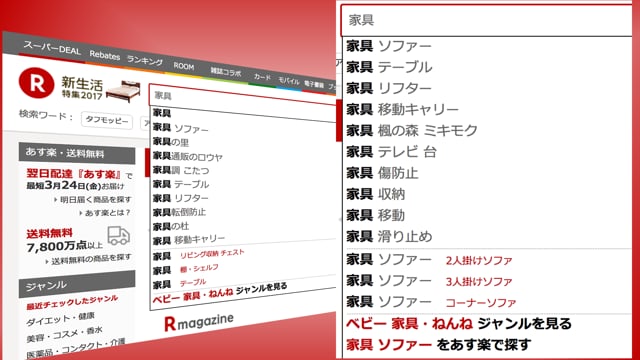The image size is (640, 360).
Task: Open the スーパーDEAL tab
Action: (52, 48)
